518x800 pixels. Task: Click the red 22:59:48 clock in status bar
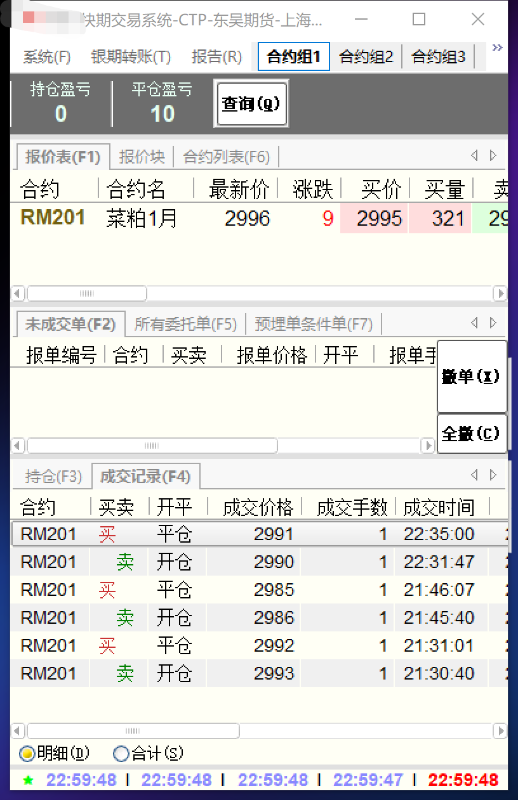click(463, 780)
